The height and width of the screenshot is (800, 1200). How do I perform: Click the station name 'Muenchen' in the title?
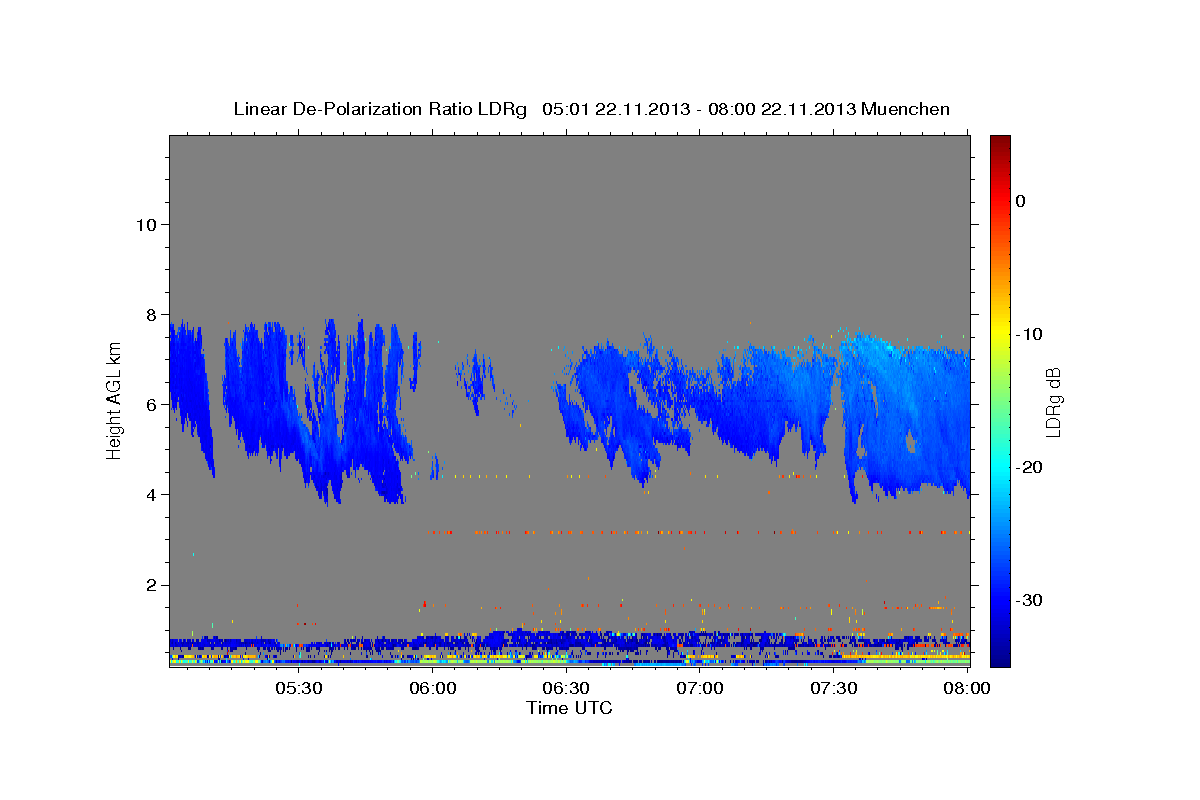click(905, 108)
